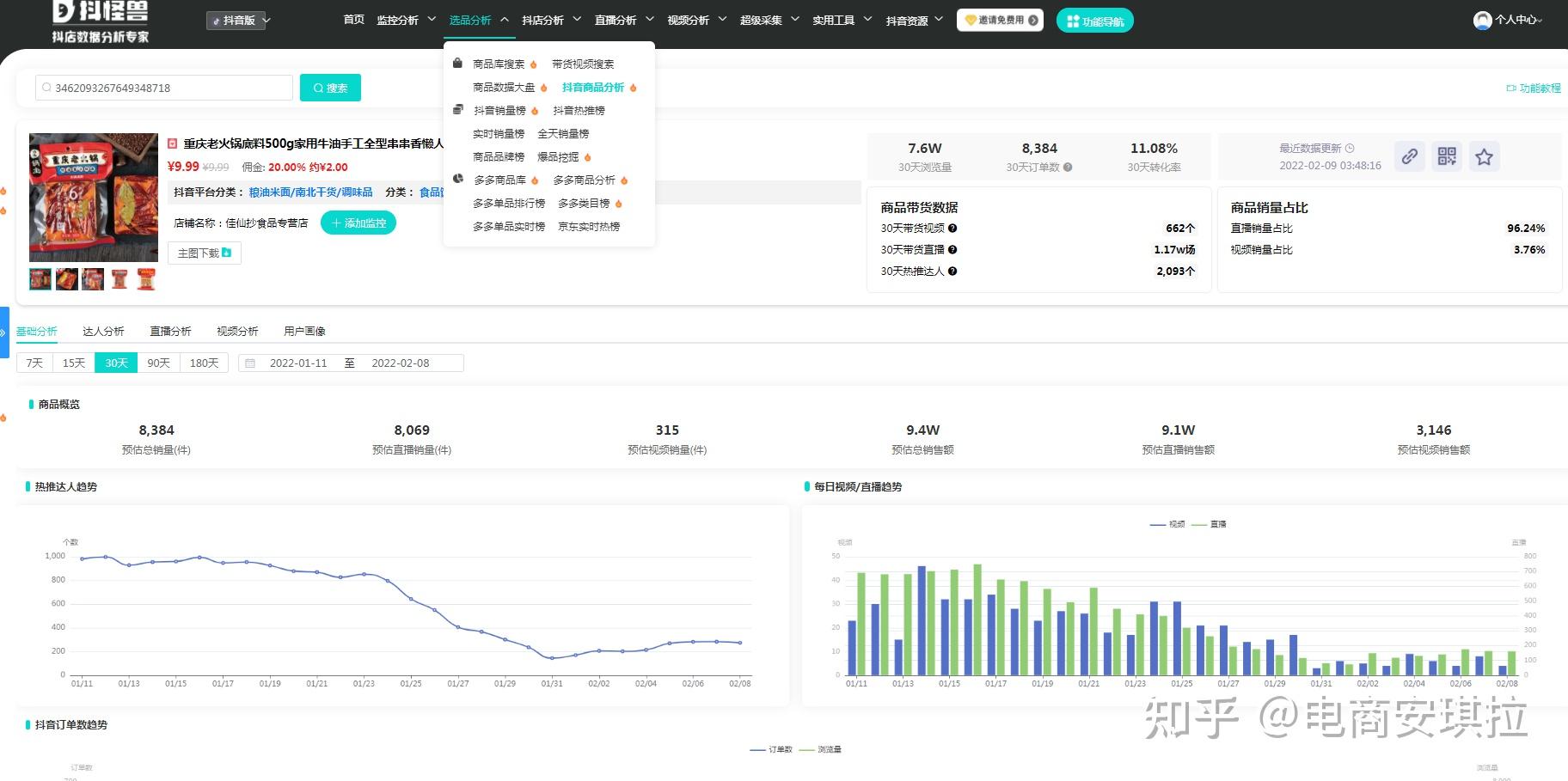The image size is (1568, 781).
Task: Select 多多商品库 menu entry
Action: 500,180
